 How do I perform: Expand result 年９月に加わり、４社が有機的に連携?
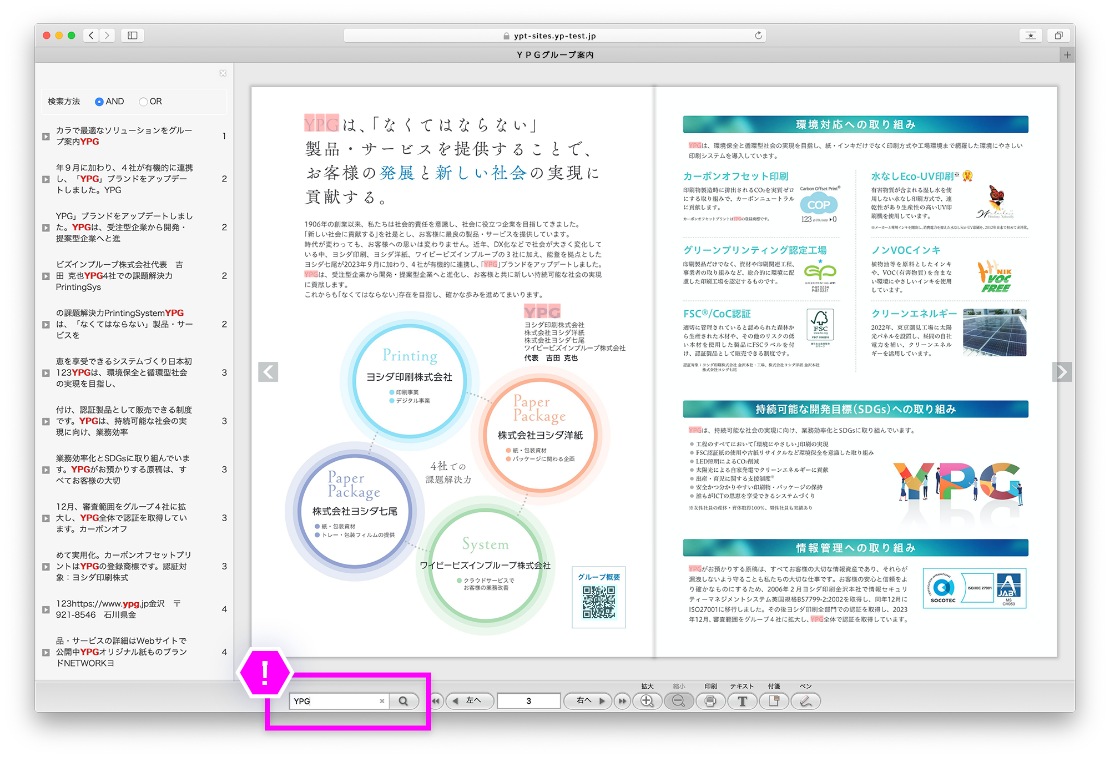(x=45, y=179)
